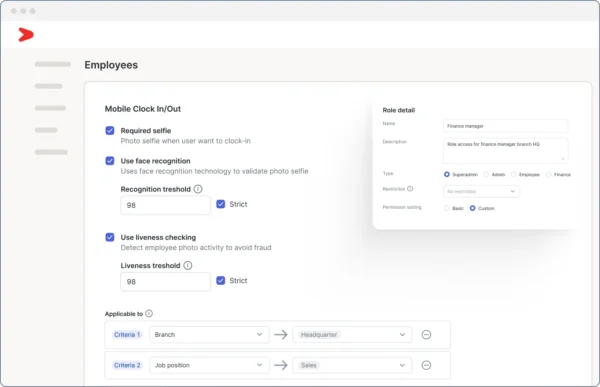Toggle Strict checkbox for Recognition treshold
The height and width of the screenshot is (387, 600).
click(221, 204)
